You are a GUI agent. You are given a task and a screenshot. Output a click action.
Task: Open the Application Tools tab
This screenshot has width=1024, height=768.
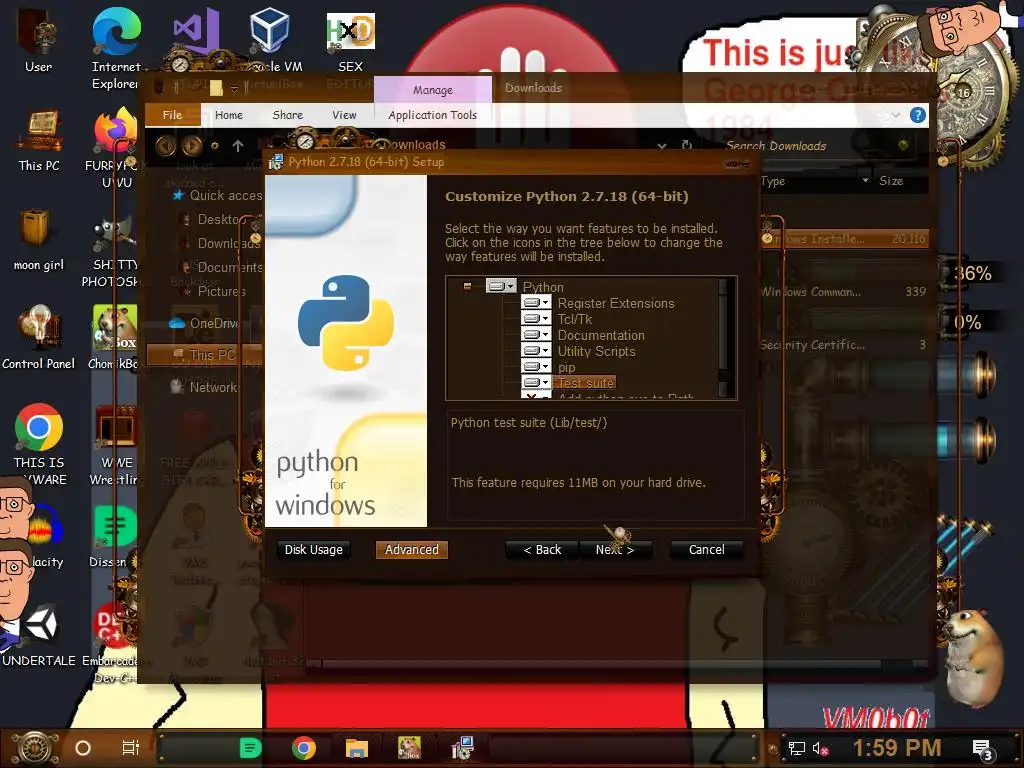click(x=432, y=115)
